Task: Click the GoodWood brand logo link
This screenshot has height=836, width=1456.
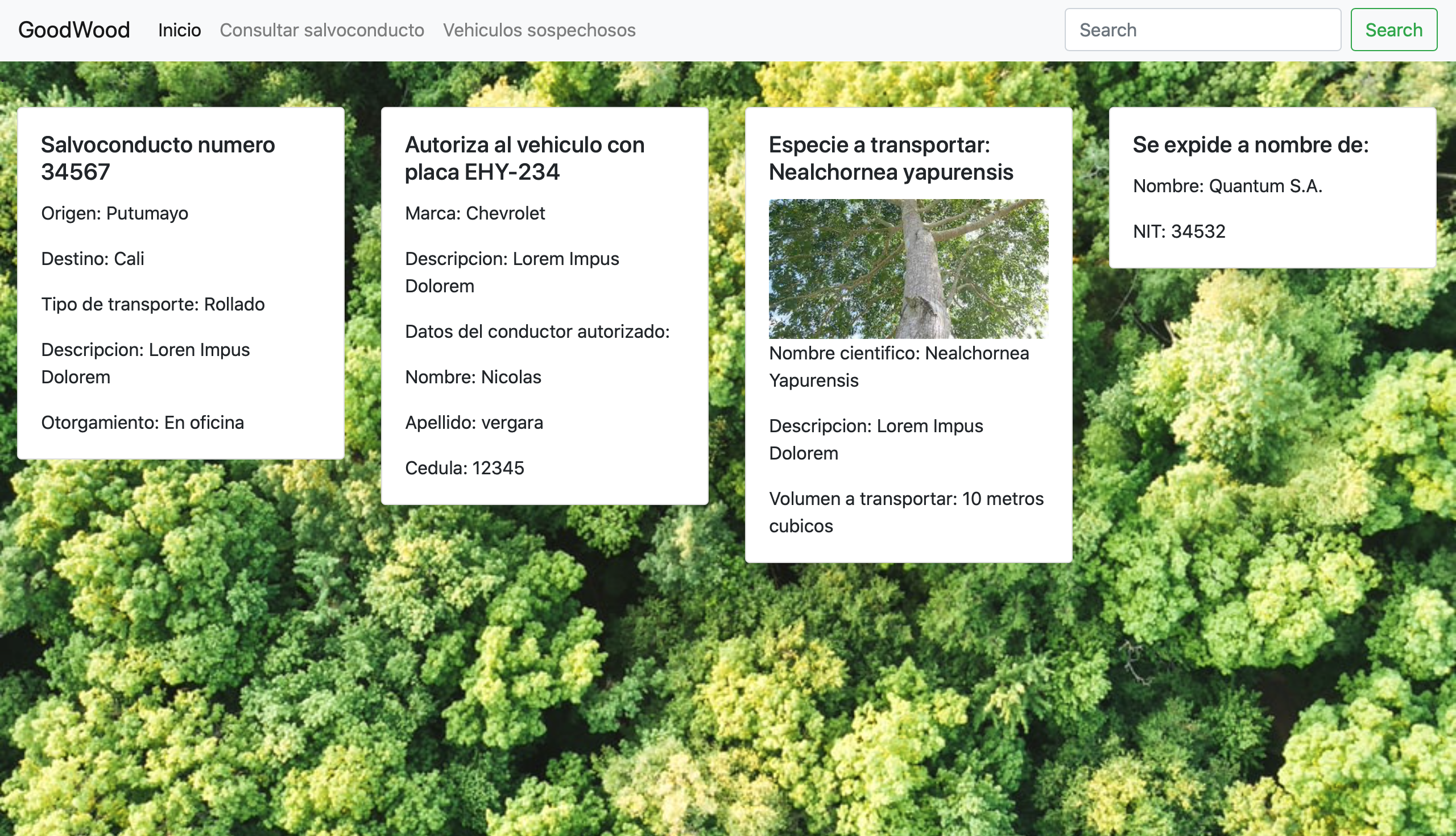Action: point(74,30)
